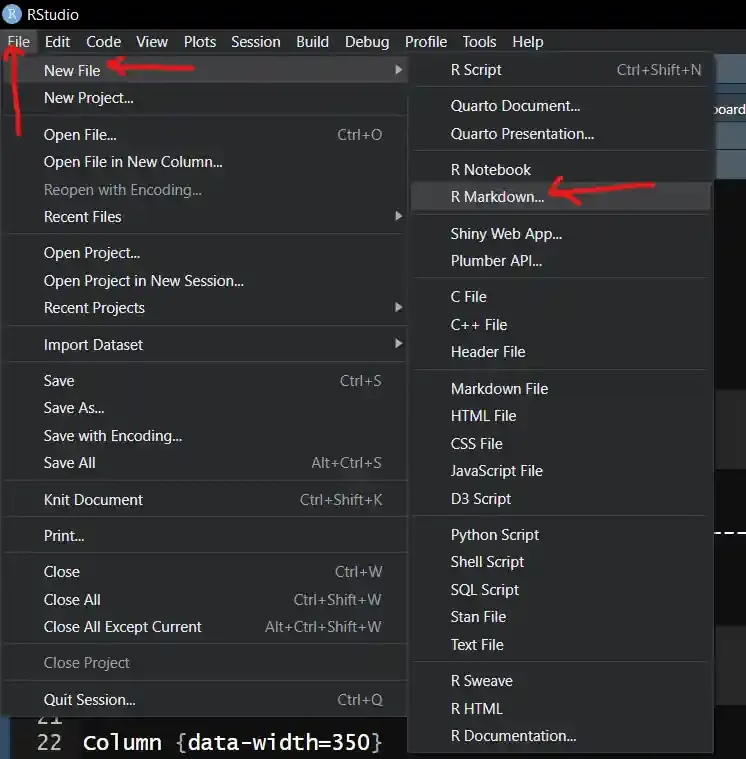Viewport: 746px width, 759px height.
Task: Click the Close entry (Ctrl+W)
Action: tap(206, 572)
